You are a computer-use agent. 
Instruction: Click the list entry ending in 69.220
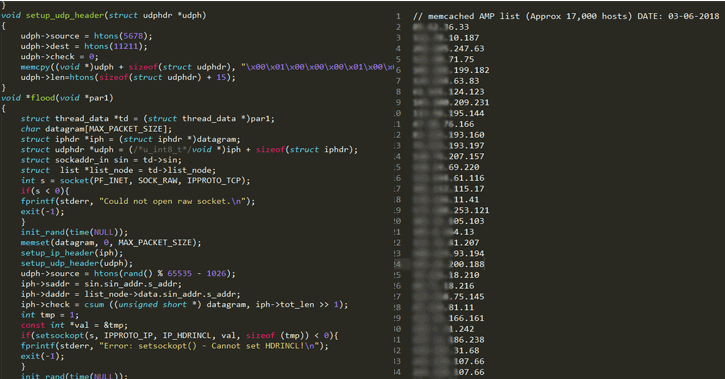coord(446,167)
